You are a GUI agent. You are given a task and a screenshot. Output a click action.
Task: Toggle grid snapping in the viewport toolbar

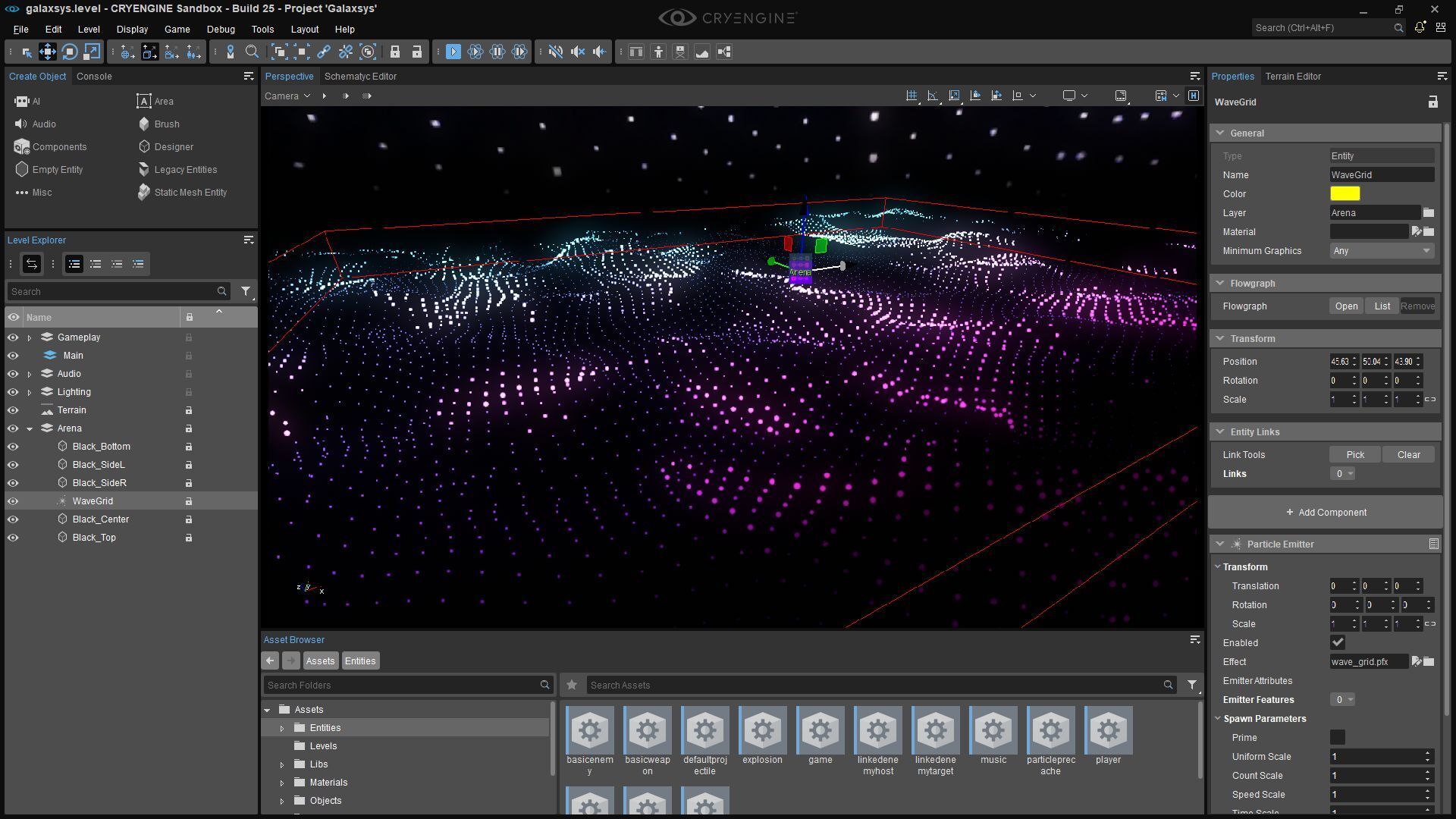[x=912, y=96]
